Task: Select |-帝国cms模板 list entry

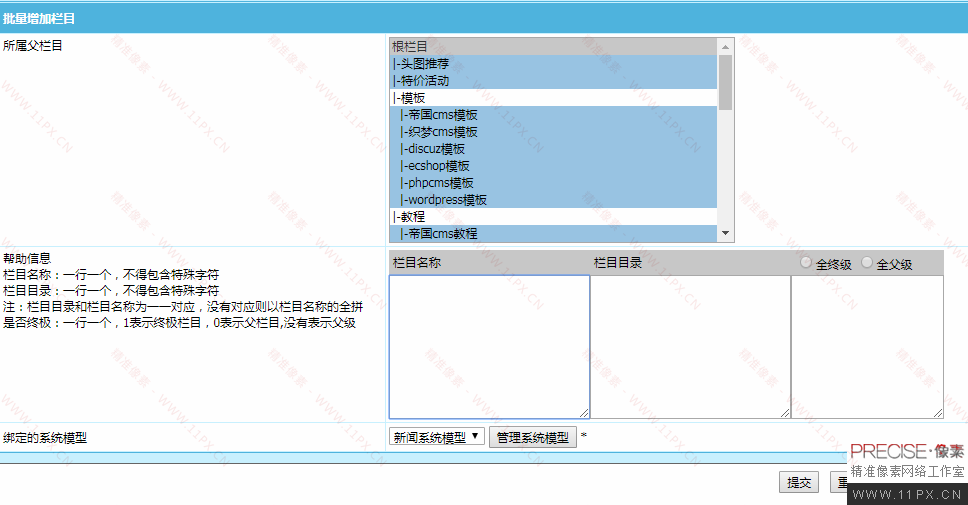Action: [x=553, y=115]
